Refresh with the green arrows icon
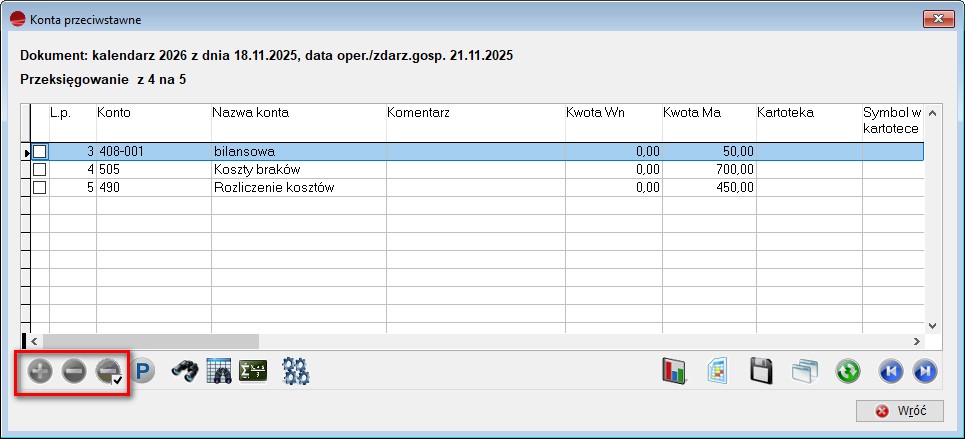Image resolution: width=965 pixels, height=439 pixels. click(x=848, y=372)
